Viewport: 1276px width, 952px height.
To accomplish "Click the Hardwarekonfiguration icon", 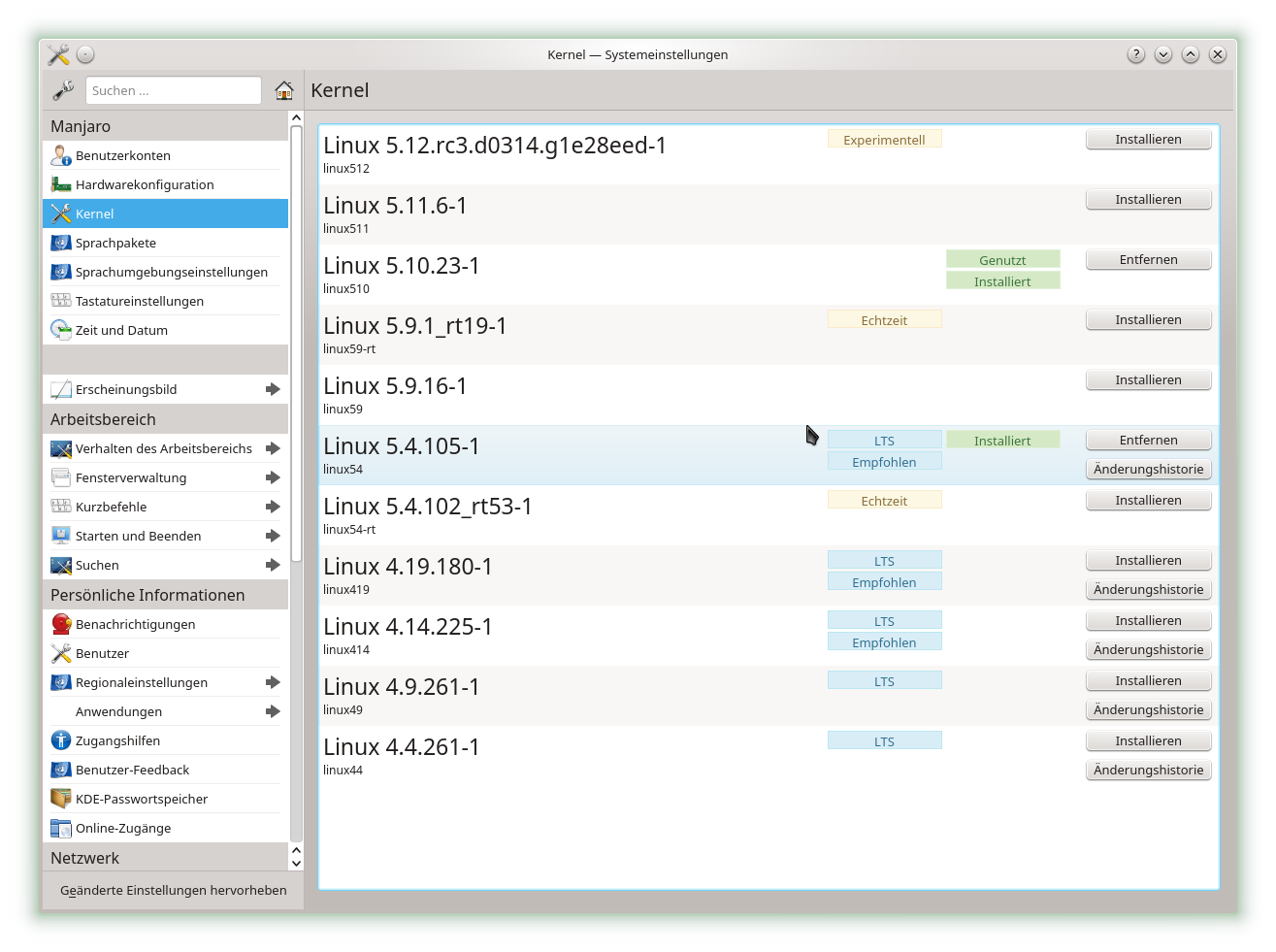I will coord(61,184).
